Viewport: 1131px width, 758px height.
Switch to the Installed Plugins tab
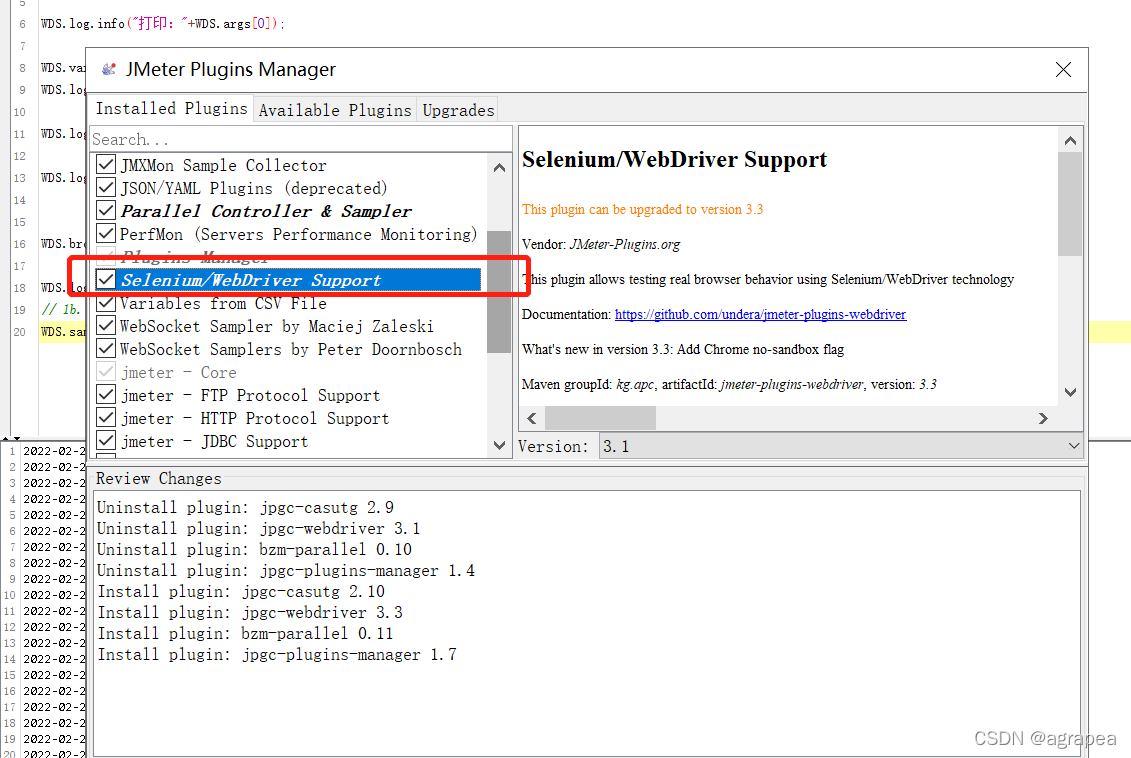point(172,108)
